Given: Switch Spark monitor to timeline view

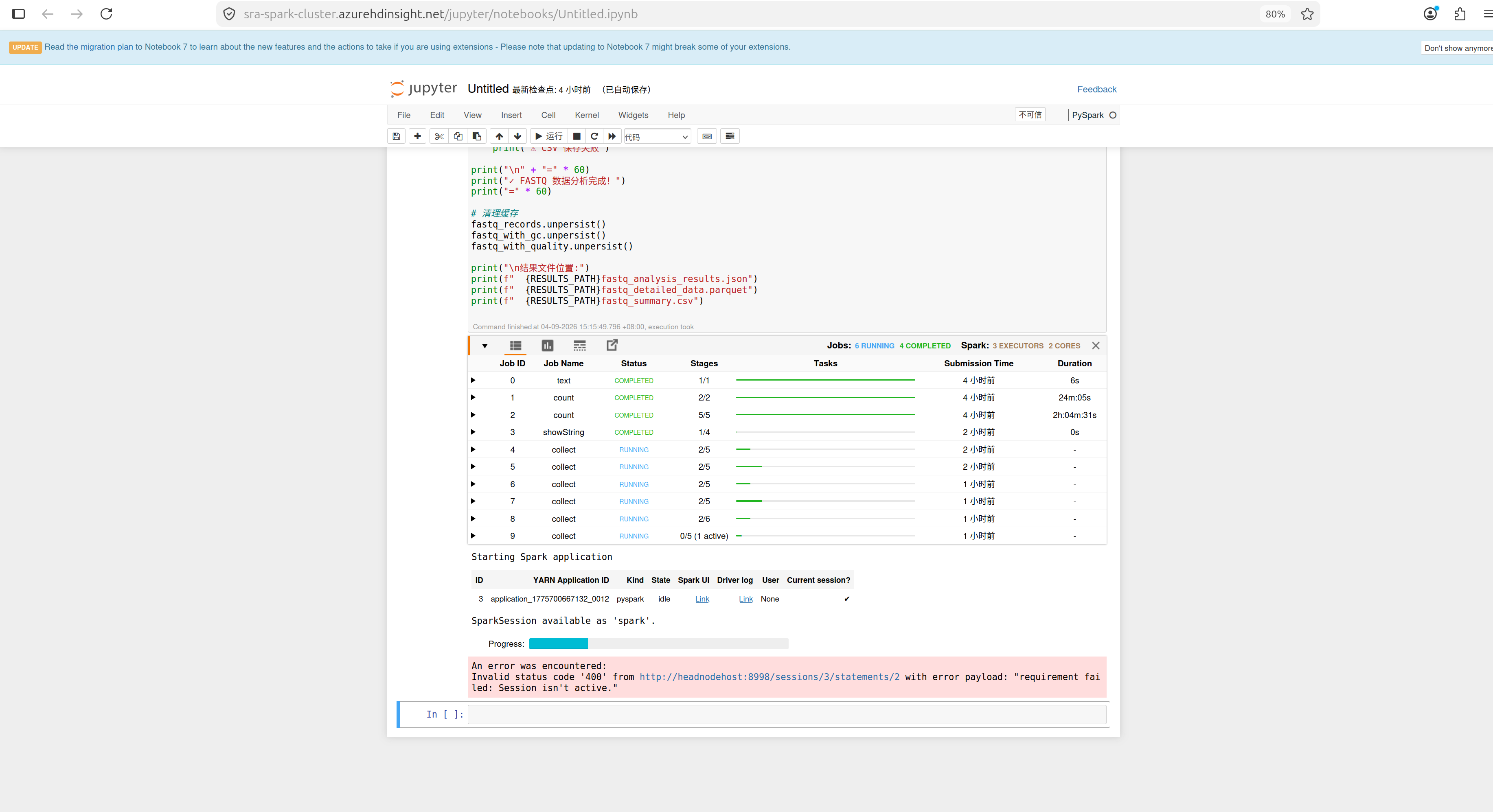Looking at the screenshot, I should click(x=580, y=346).
